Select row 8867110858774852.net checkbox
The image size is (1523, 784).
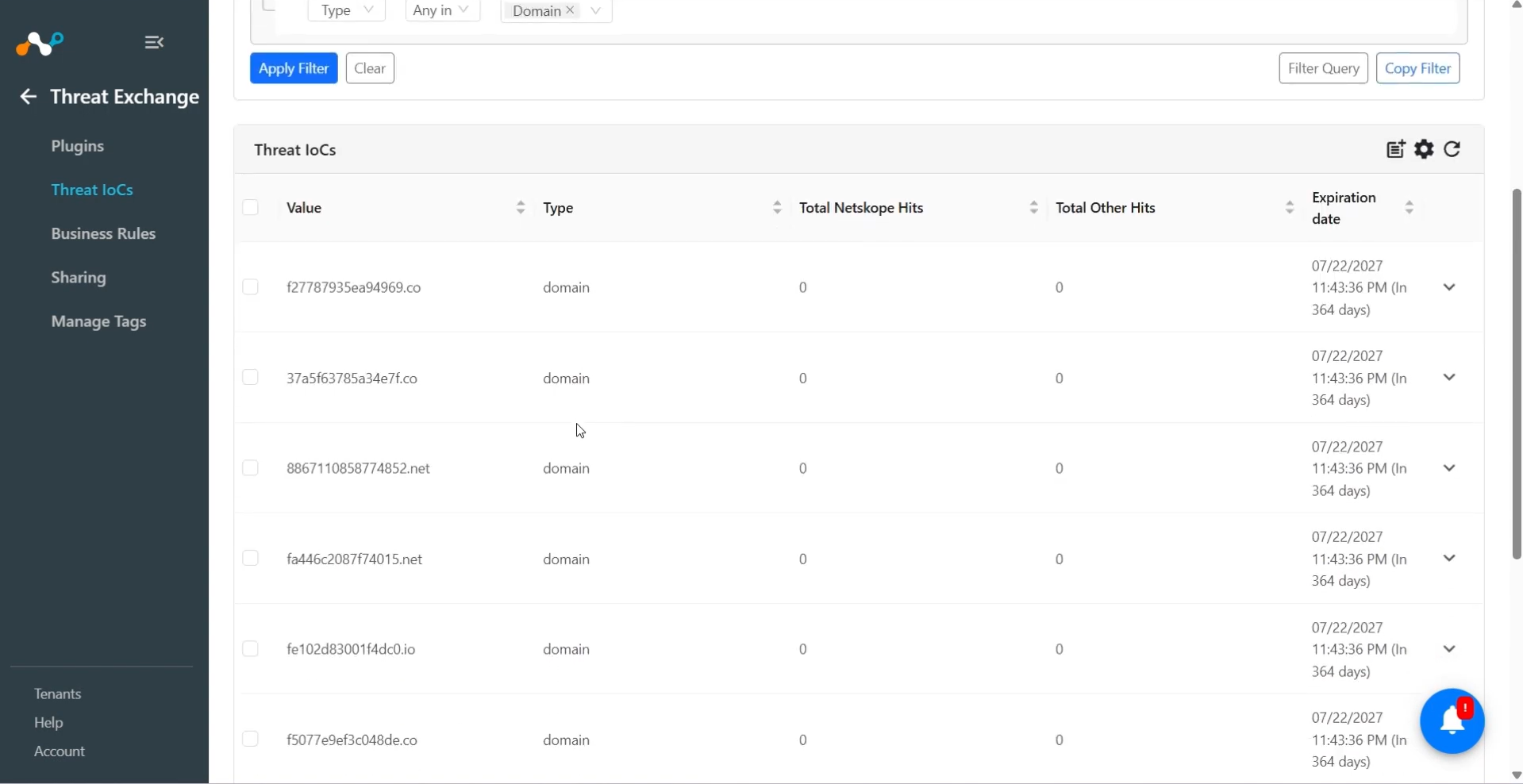click(x=251, y=468)
